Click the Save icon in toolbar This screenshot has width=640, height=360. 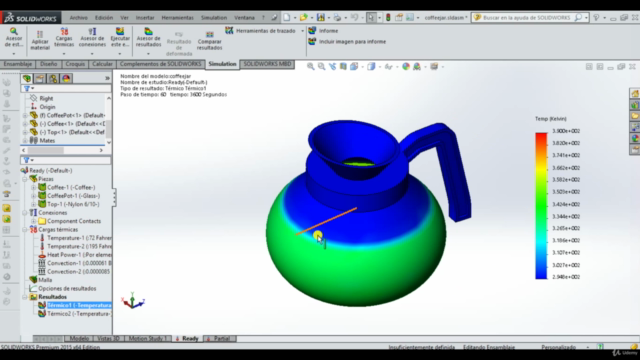pos(321,18)
